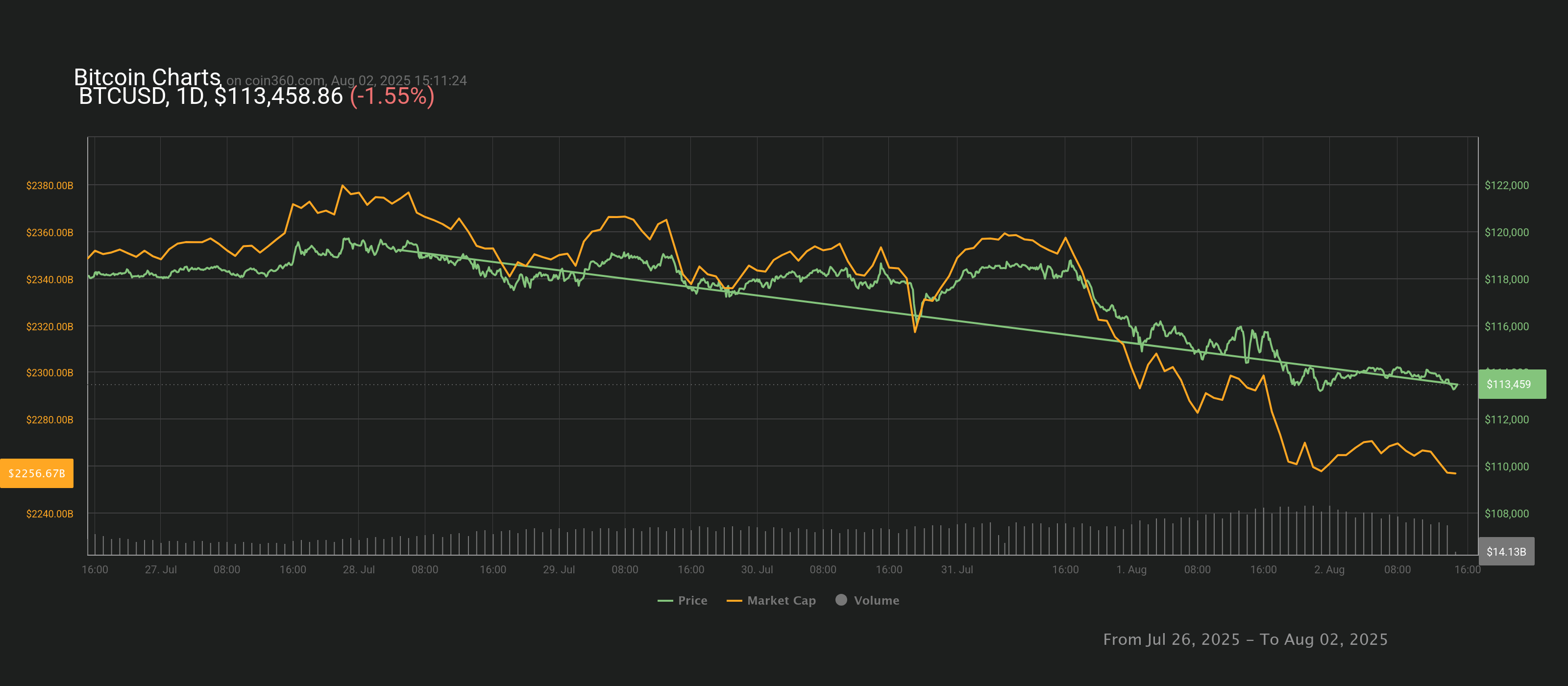Screen dimensions: 1568x686
Task: Click the $2340.00B left axis label
Action: [49, 279]
